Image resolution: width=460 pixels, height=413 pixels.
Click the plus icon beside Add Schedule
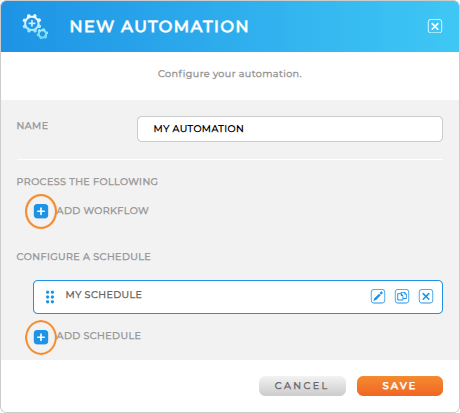pos(41,337)
